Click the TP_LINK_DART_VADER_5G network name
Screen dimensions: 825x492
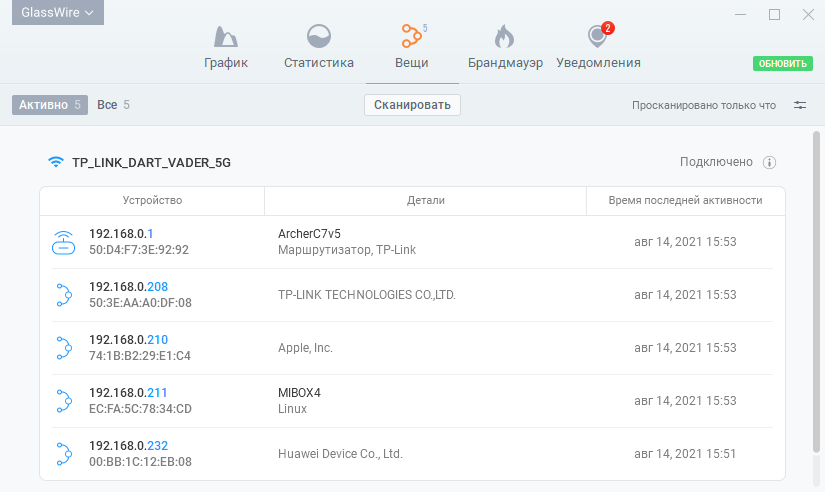click(152, 163)
